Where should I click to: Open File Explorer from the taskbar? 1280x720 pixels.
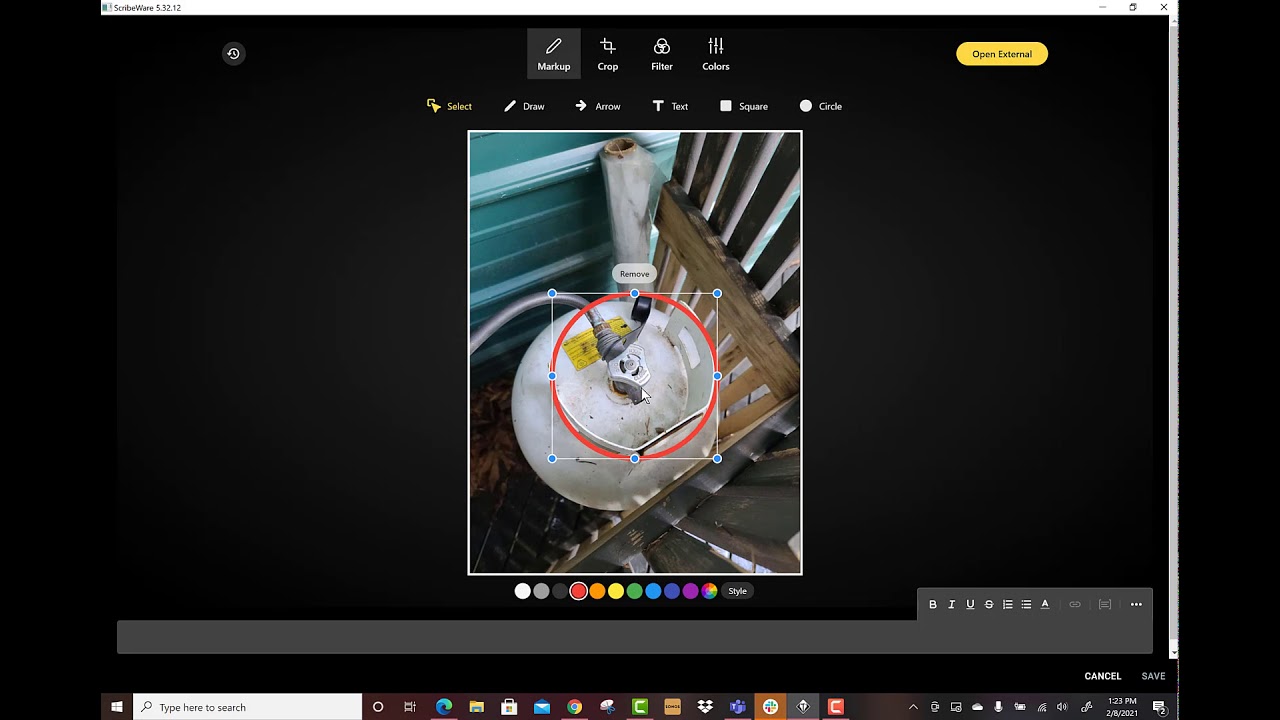point(476,707)
